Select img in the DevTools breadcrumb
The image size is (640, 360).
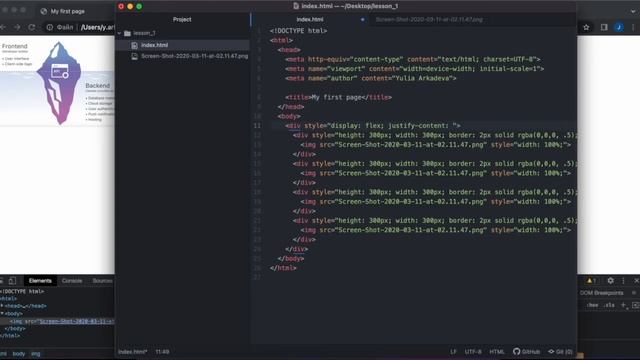(x=36, y=354)
